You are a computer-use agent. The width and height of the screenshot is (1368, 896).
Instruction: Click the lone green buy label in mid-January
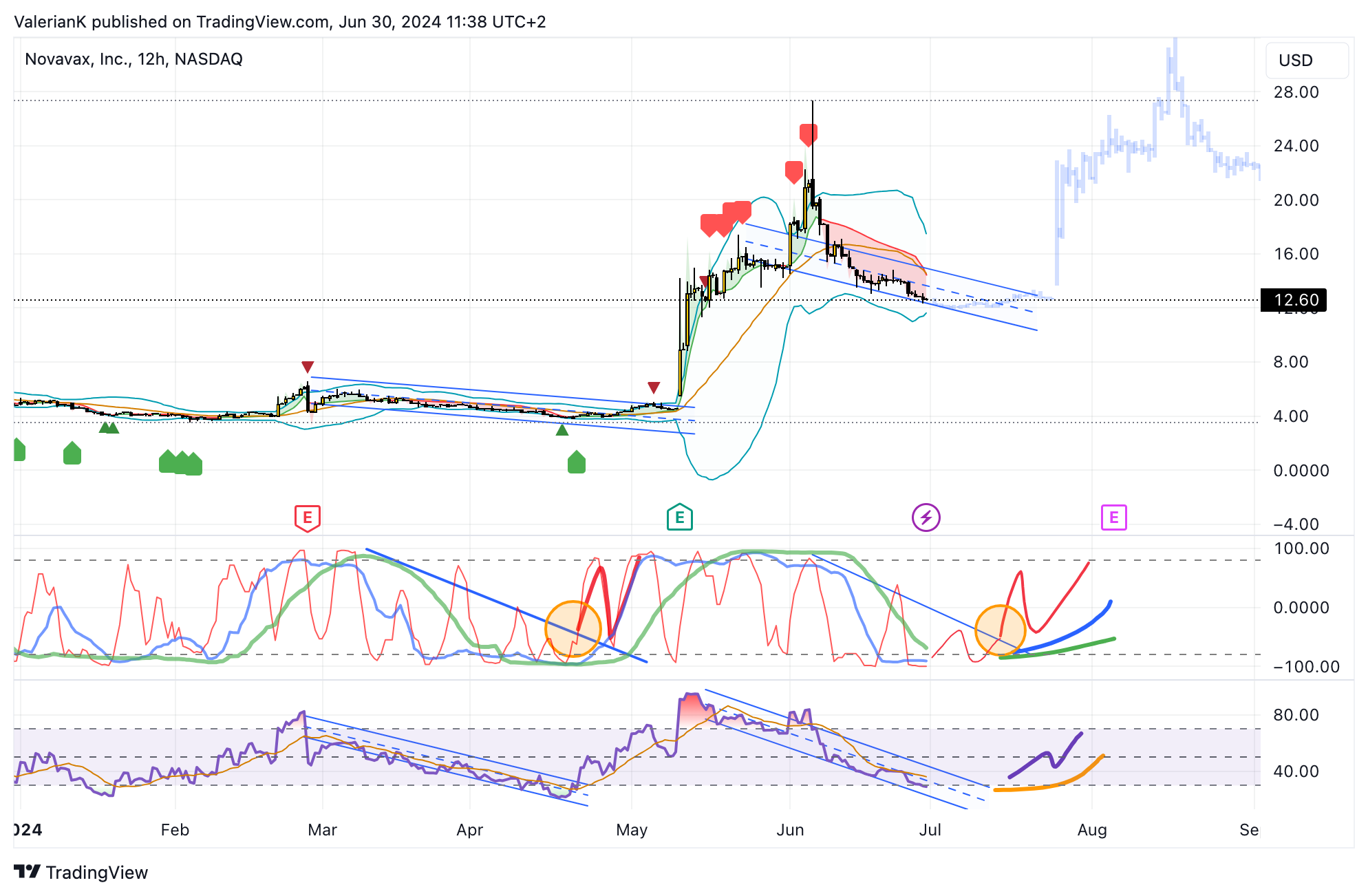72,453
